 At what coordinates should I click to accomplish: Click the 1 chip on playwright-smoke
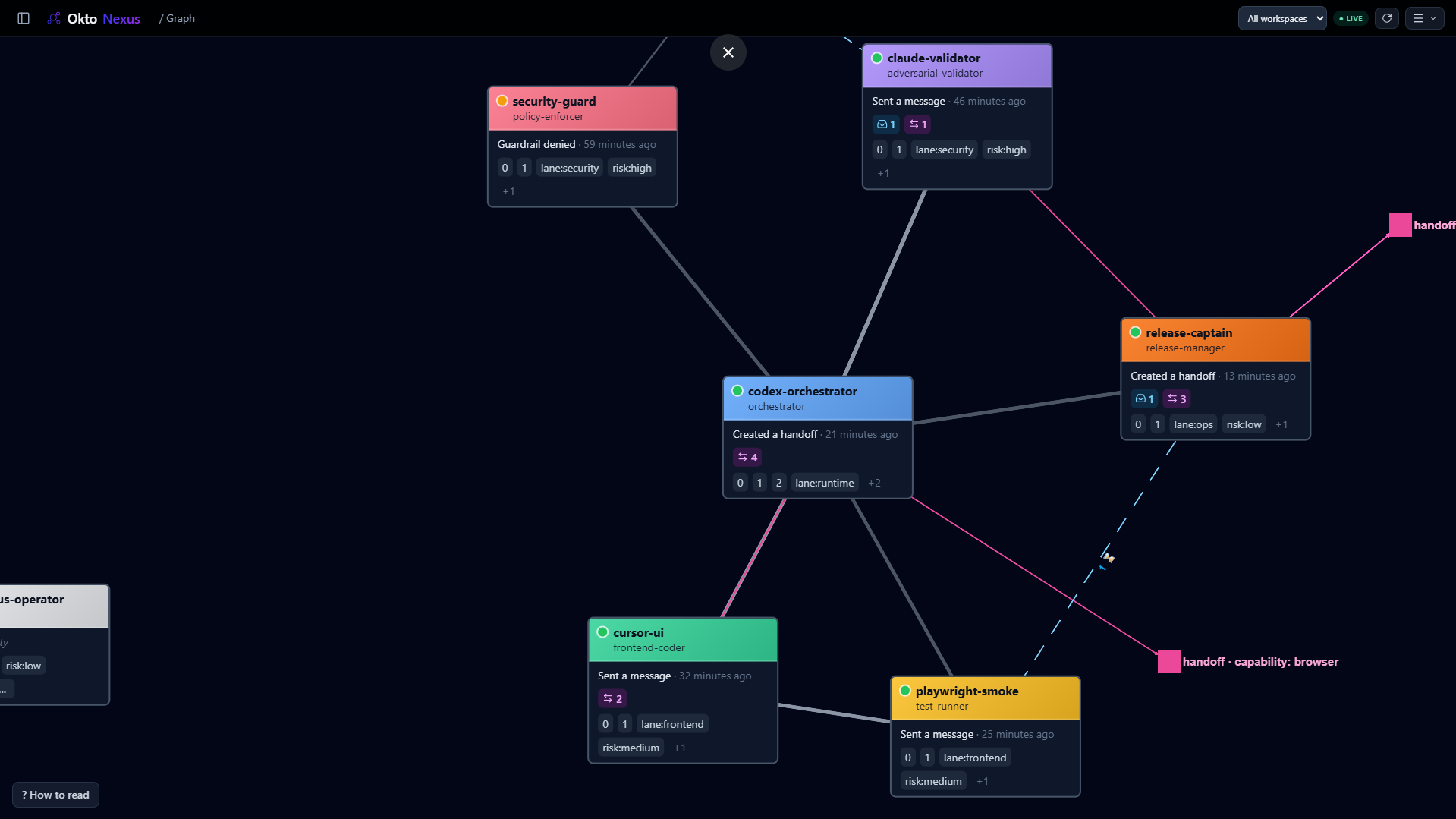(x=927, y=758)
